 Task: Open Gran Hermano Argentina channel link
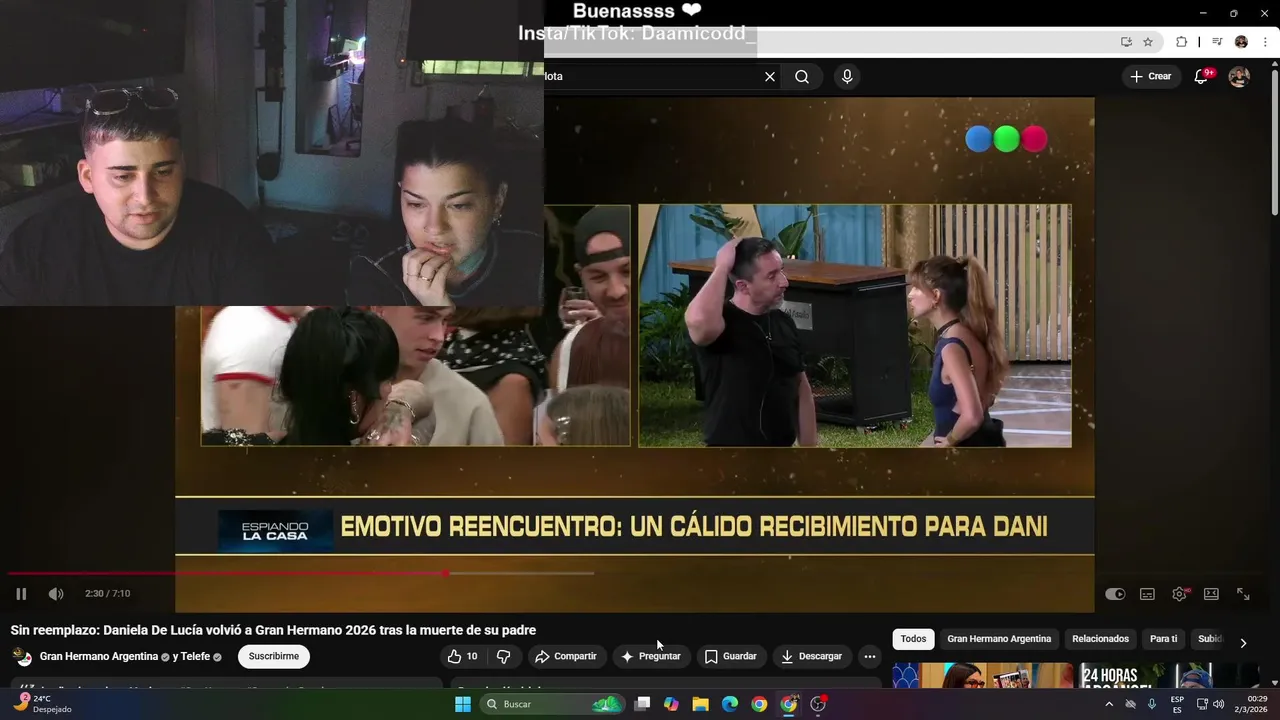pos(99,656)
